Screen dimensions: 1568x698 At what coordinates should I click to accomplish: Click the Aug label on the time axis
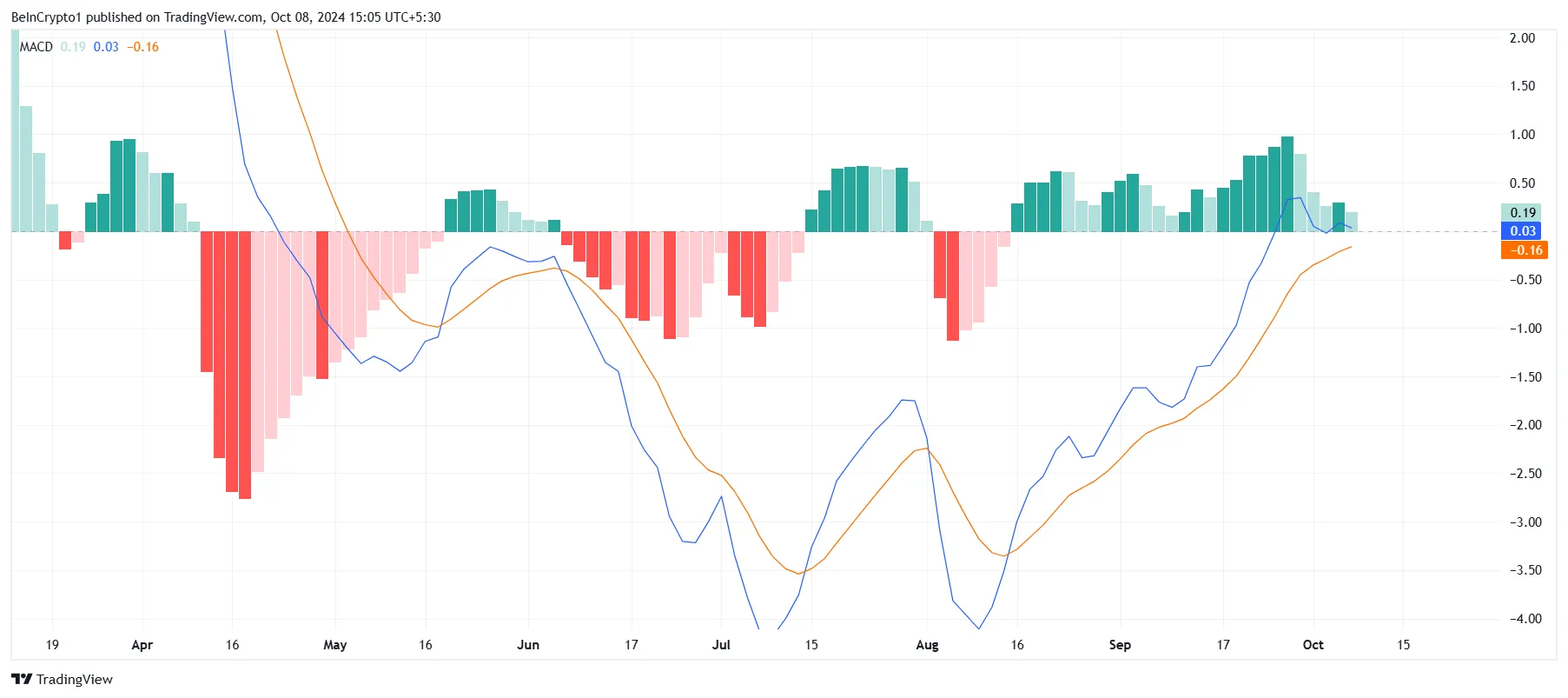tap(927, 645)
